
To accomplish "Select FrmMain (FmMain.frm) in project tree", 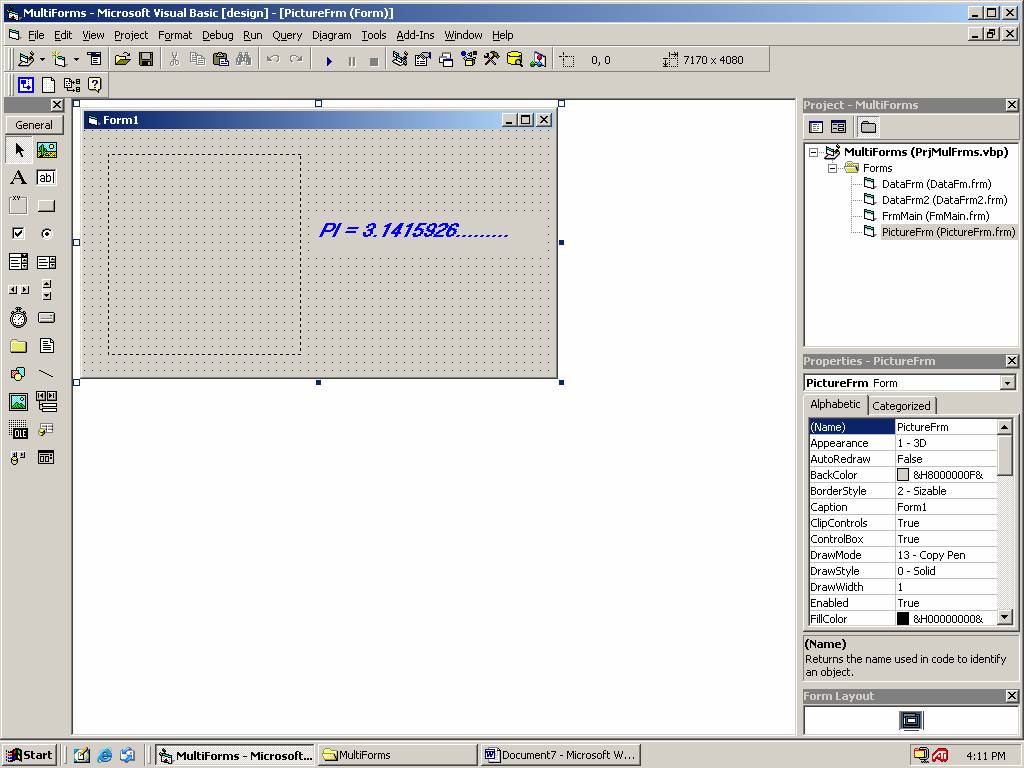I will [x=934, y=216].
